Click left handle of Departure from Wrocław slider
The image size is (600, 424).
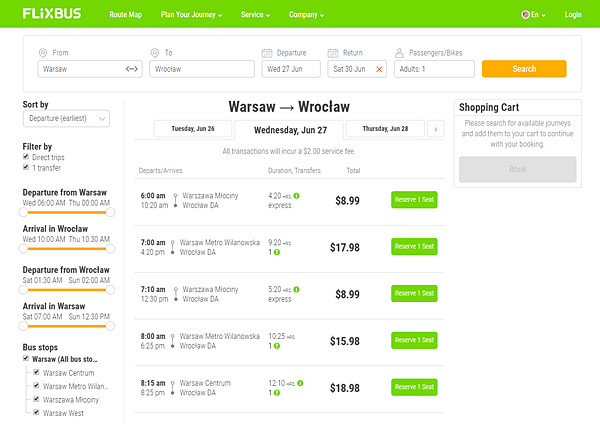pyautogui.click(x=23, y=290)
